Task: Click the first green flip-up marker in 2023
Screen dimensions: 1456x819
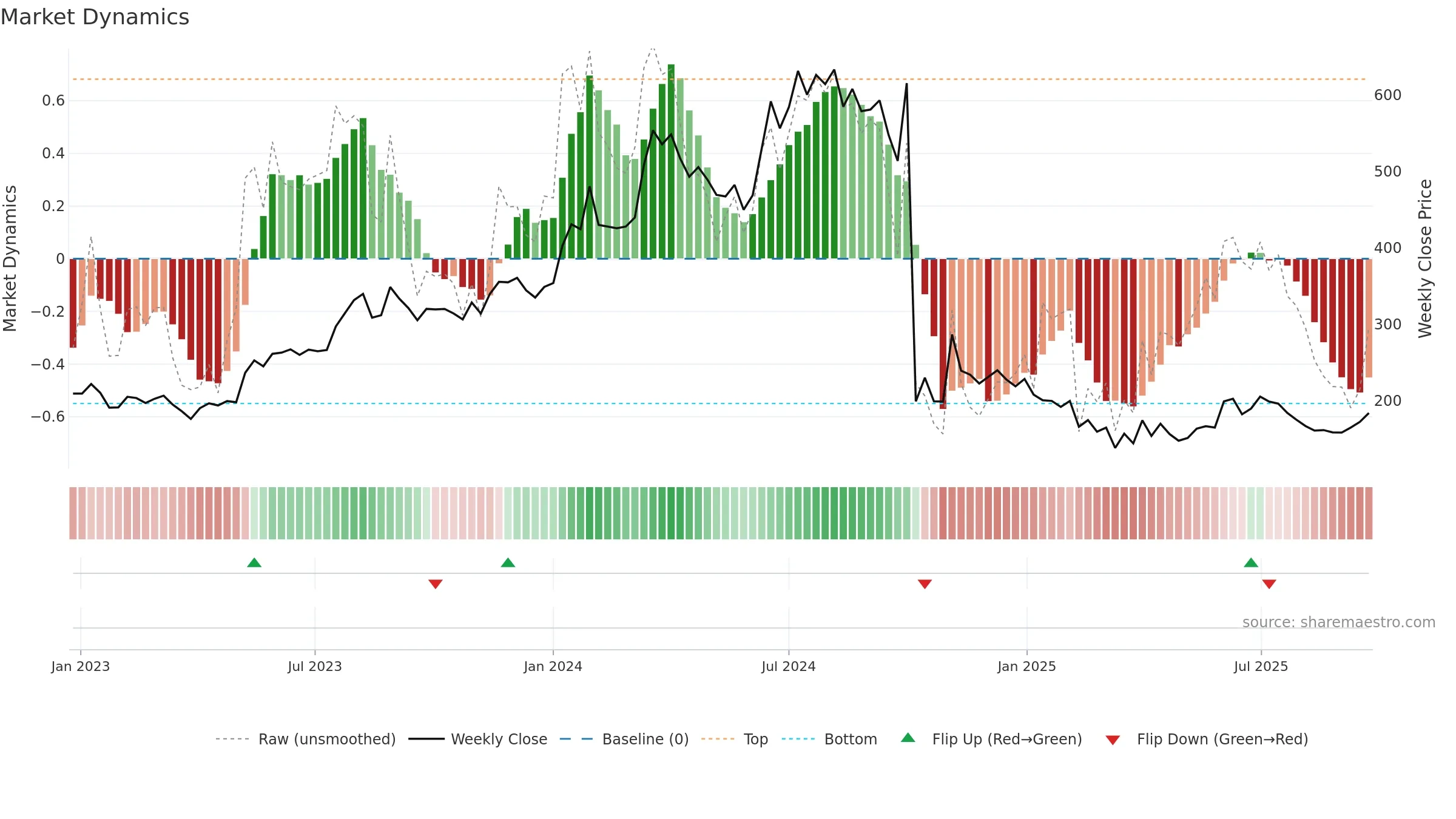Action: click(x=254, y=562)
